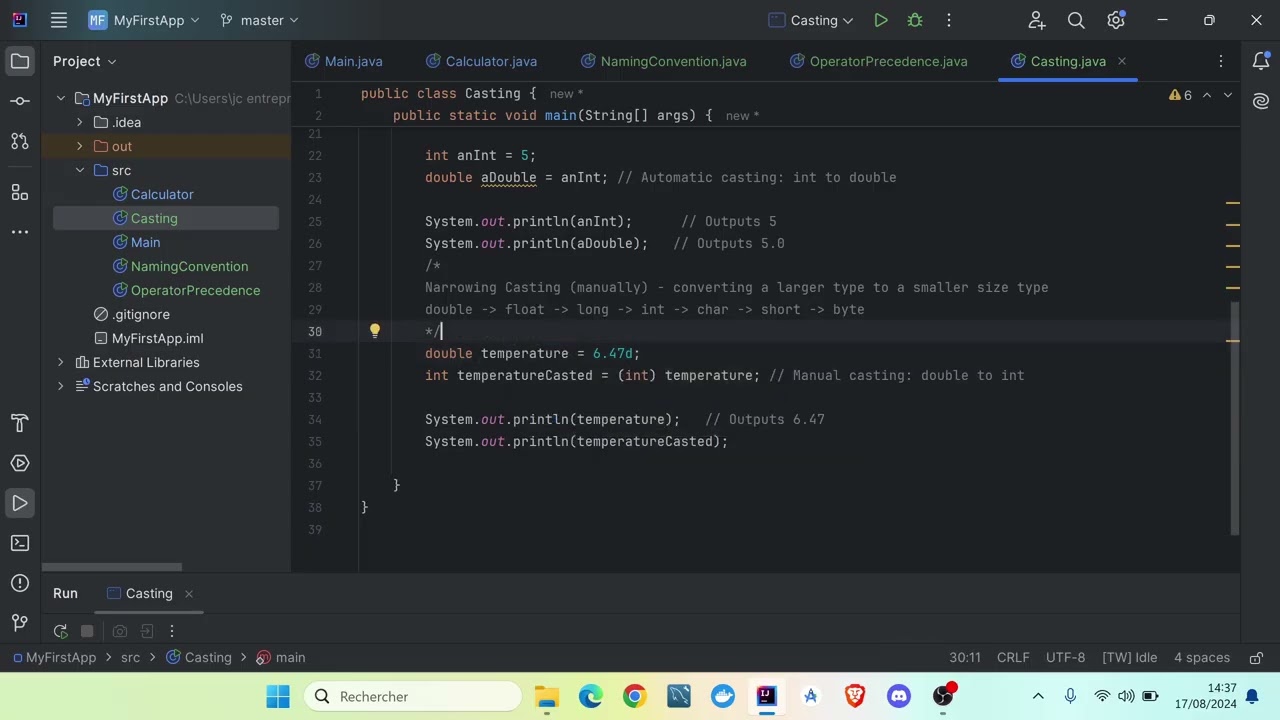Rerun Casting in the Run panel

click(61, 631)
